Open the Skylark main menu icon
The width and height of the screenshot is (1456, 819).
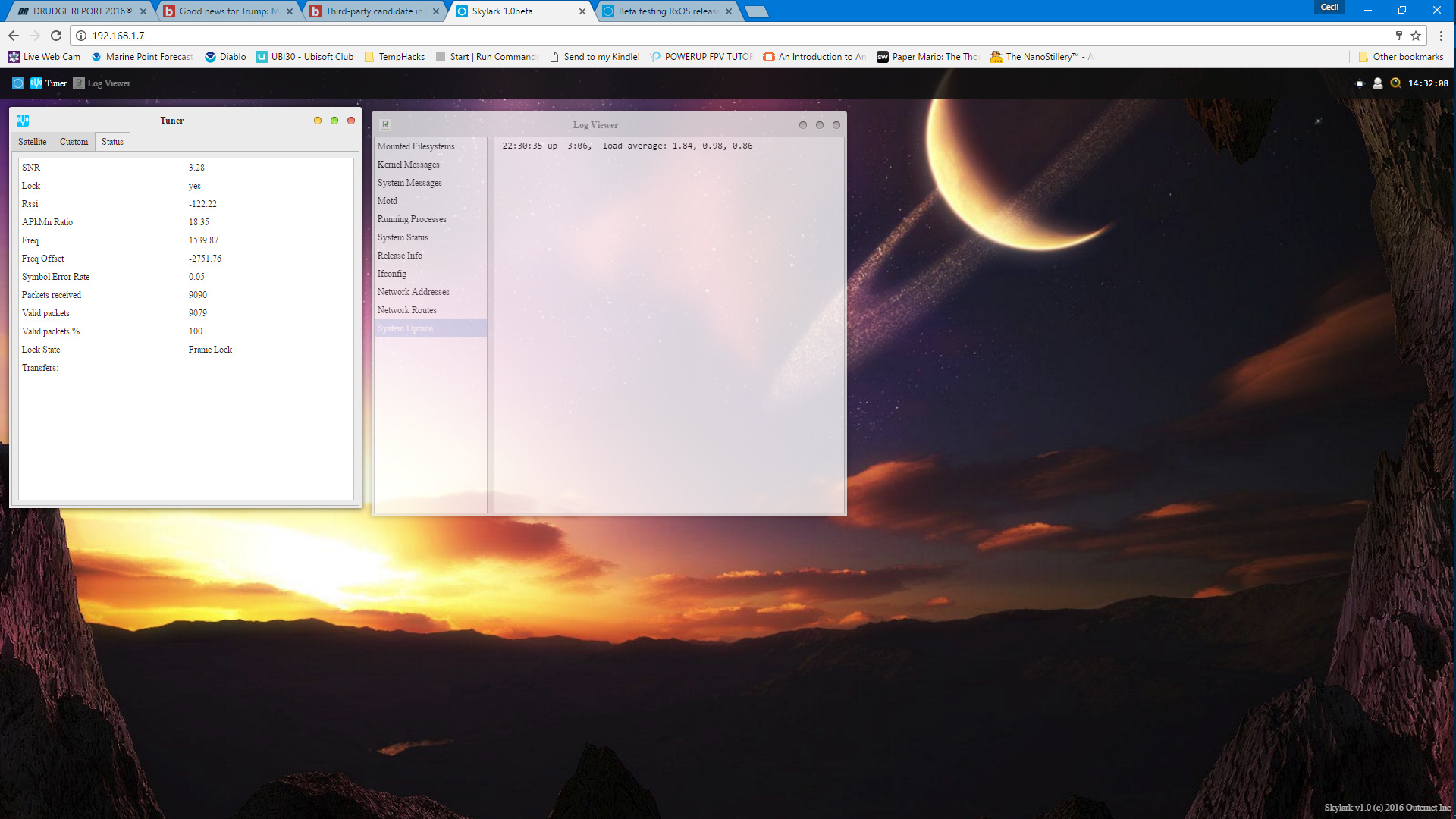(18, 83)
